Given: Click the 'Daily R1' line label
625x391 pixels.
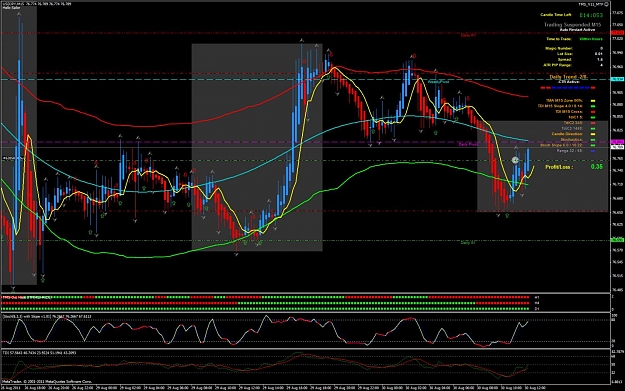Looking at the screenshot, I should (468, 35).
